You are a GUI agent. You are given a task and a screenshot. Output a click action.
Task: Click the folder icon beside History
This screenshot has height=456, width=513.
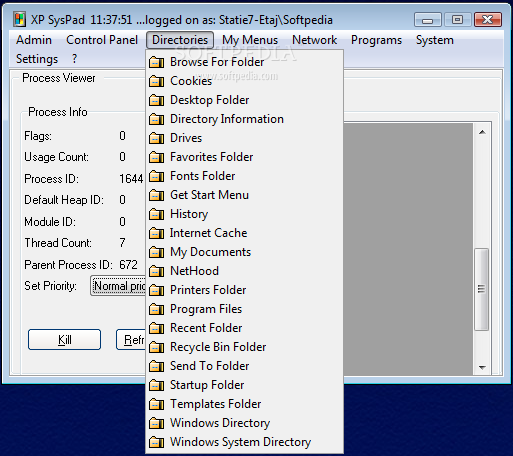[156, 214]
